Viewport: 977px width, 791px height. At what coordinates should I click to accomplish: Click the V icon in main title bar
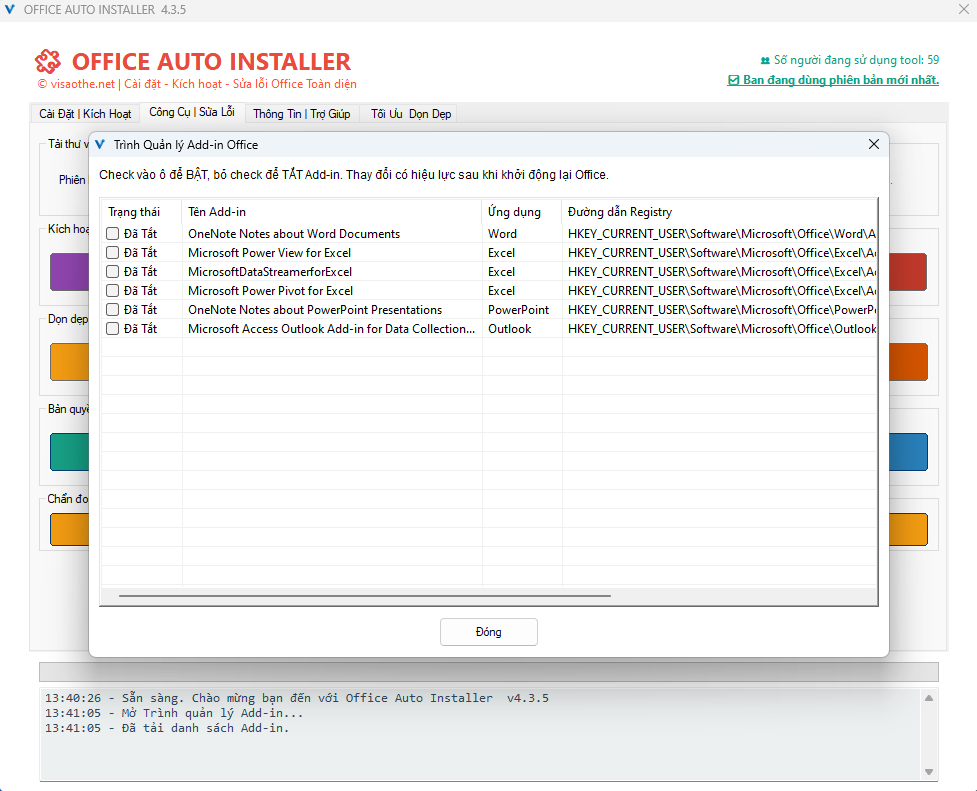pyautogui.click(x=10, y=10)
